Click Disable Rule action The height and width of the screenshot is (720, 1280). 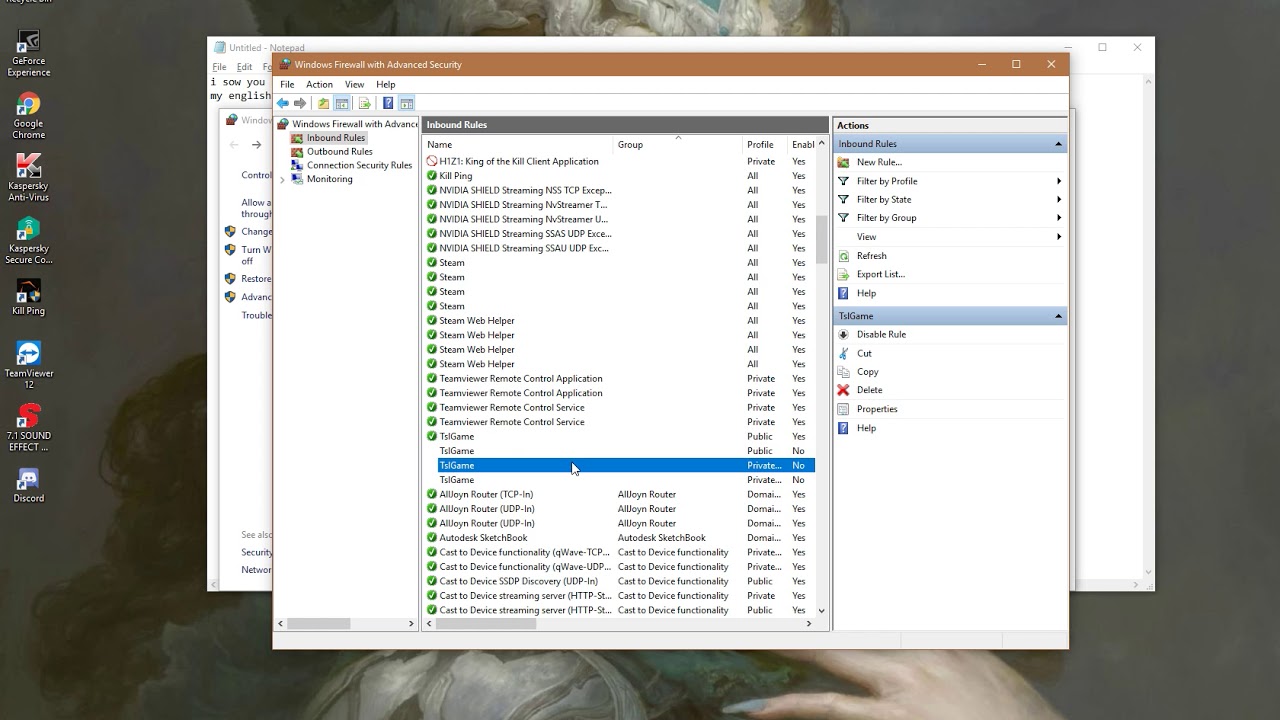point(881,334)
